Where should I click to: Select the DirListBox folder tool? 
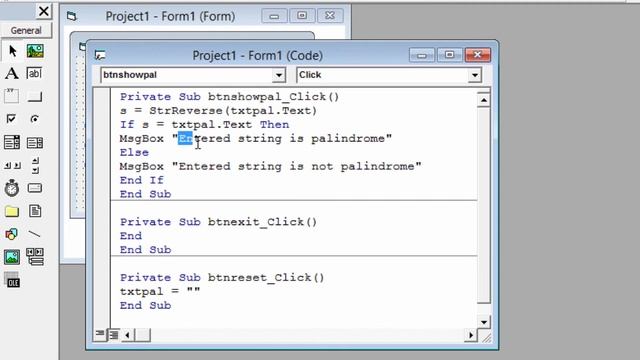pyautogui.click(x=12, y=211)
